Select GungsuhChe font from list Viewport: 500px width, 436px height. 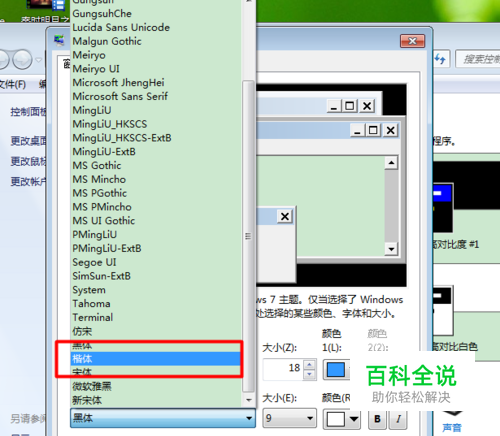point(156,14)
